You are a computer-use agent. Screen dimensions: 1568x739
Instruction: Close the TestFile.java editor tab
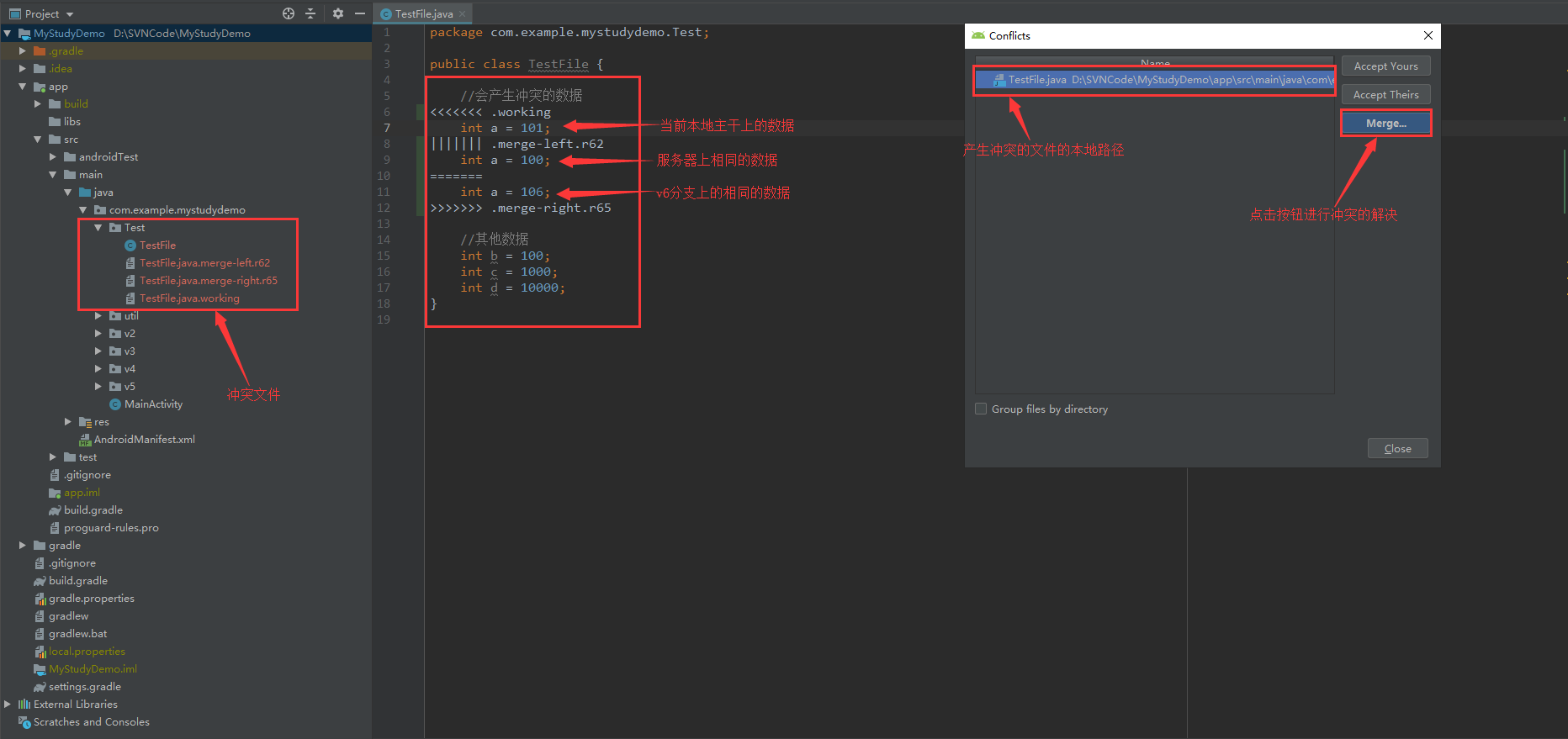pyautogui.click(x=462, y=13)
